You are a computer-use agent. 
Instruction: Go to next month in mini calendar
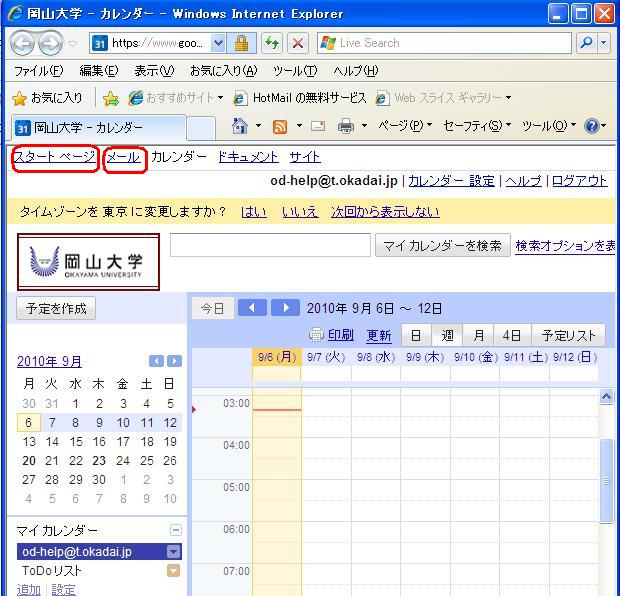(x=174, y=361)
